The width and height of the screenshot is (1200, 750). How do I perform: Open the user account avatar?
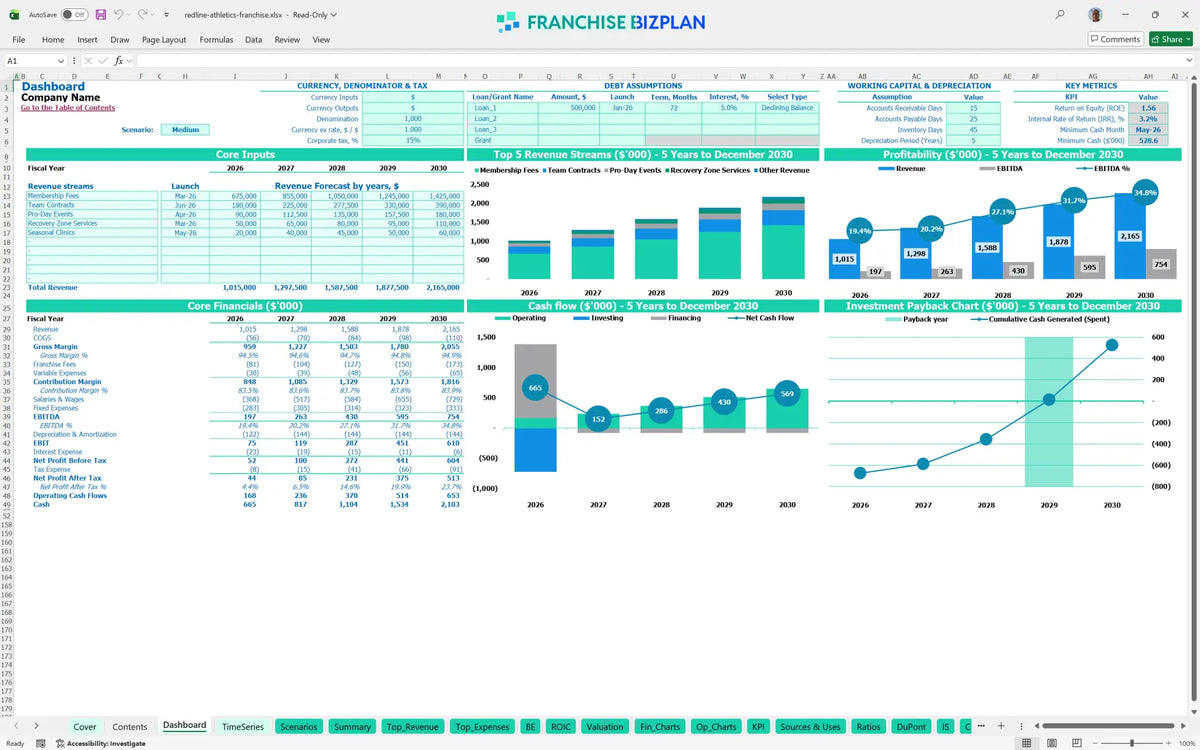pyautogui.click(x=1096, y=15)
